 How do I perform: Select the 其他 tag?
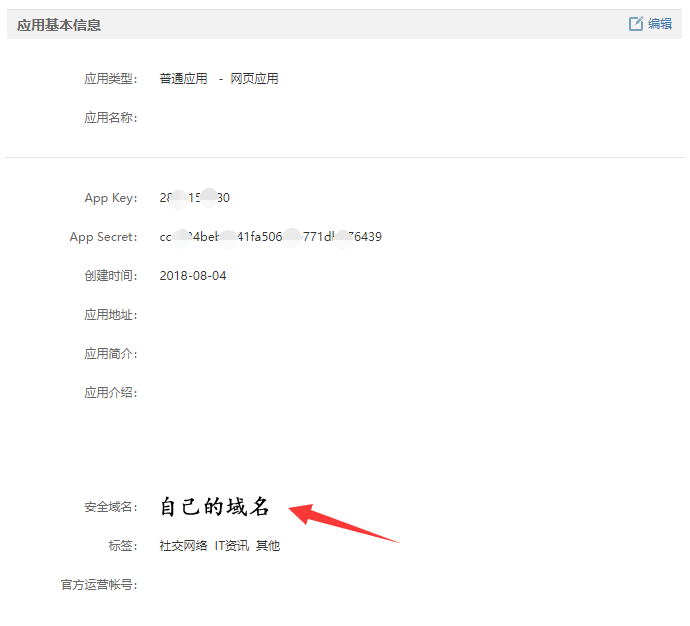268,546
